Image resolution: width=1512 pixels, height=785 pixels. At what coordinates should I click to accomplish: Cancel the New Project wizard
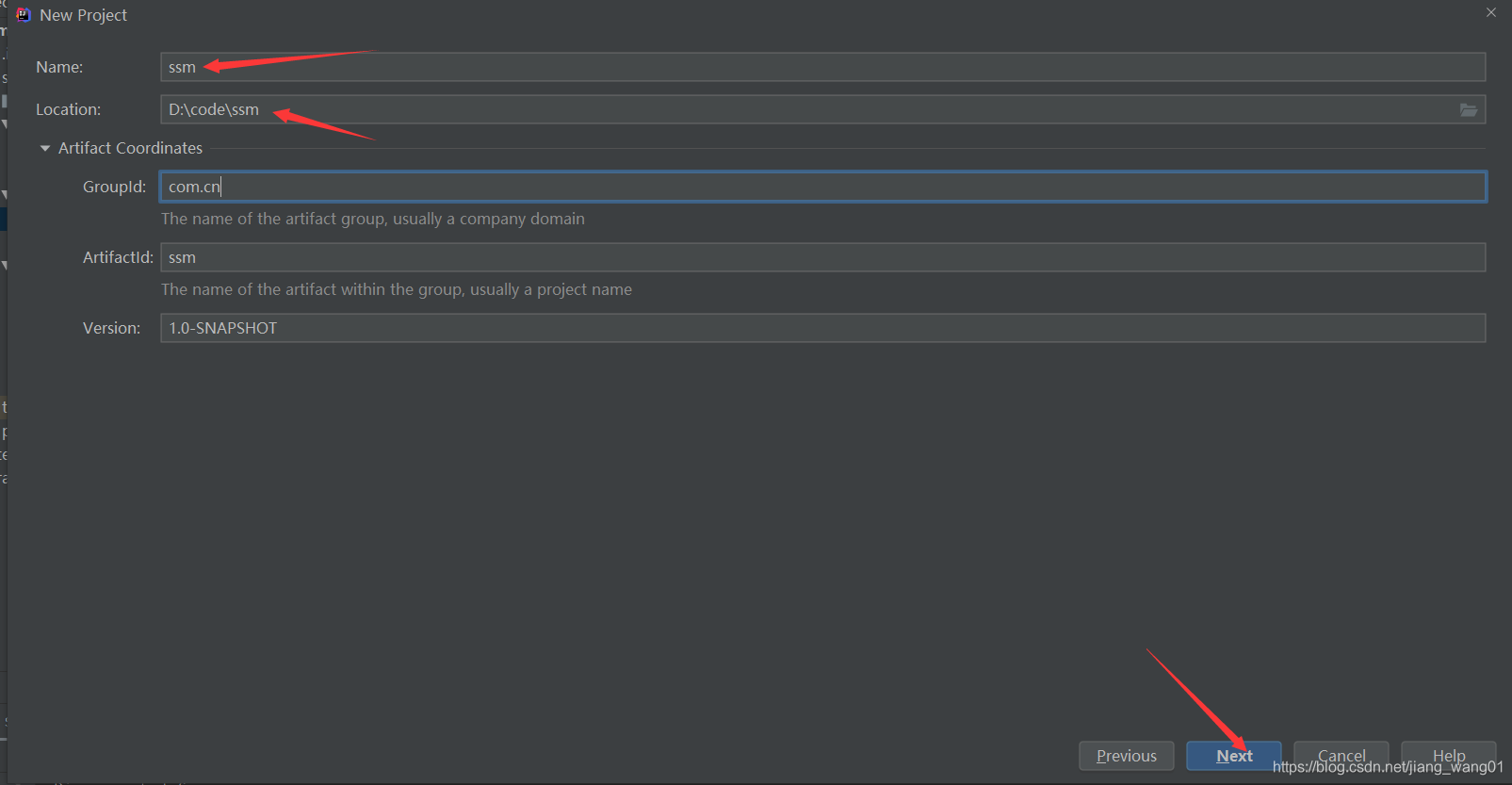pos(1341,756)
